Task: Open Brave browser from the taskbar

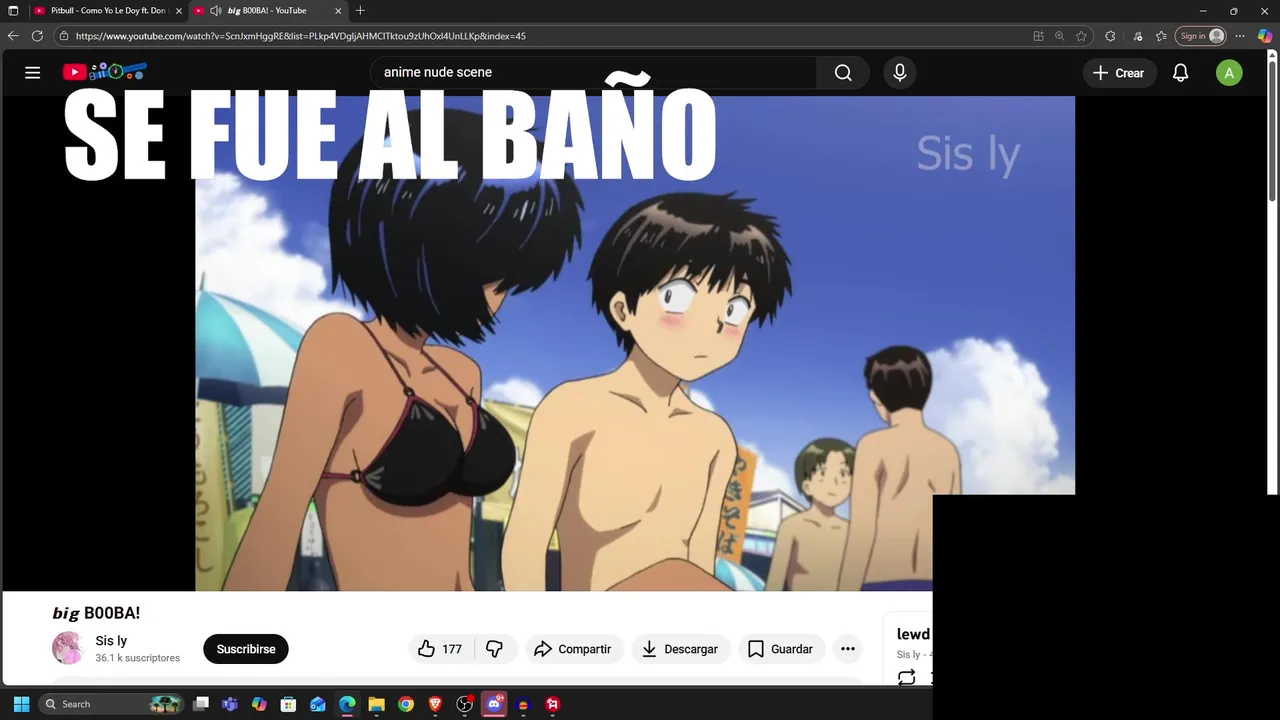Action: [435, 704]
